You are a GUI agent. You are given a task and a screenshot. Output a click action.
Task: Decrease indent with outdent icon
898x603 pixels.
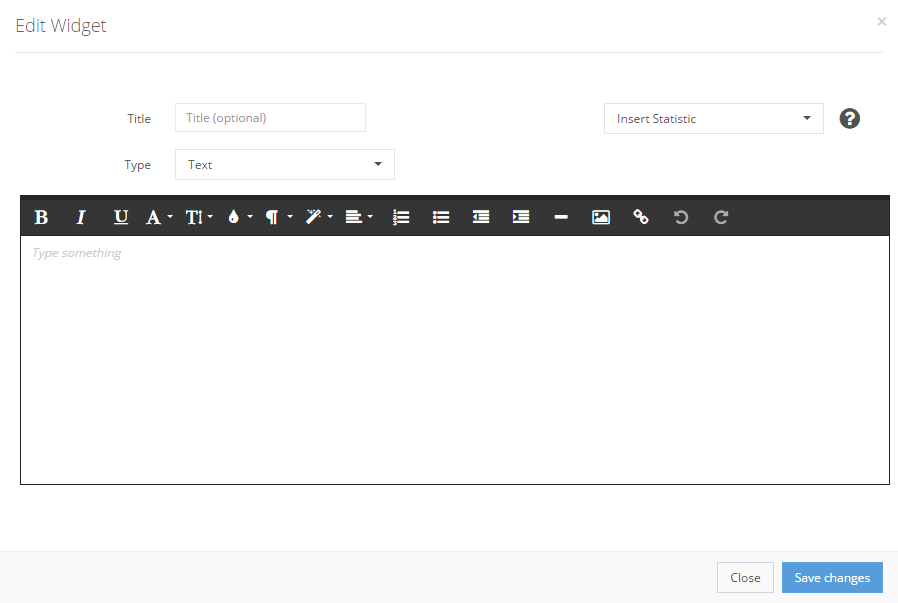coord(481,217)
